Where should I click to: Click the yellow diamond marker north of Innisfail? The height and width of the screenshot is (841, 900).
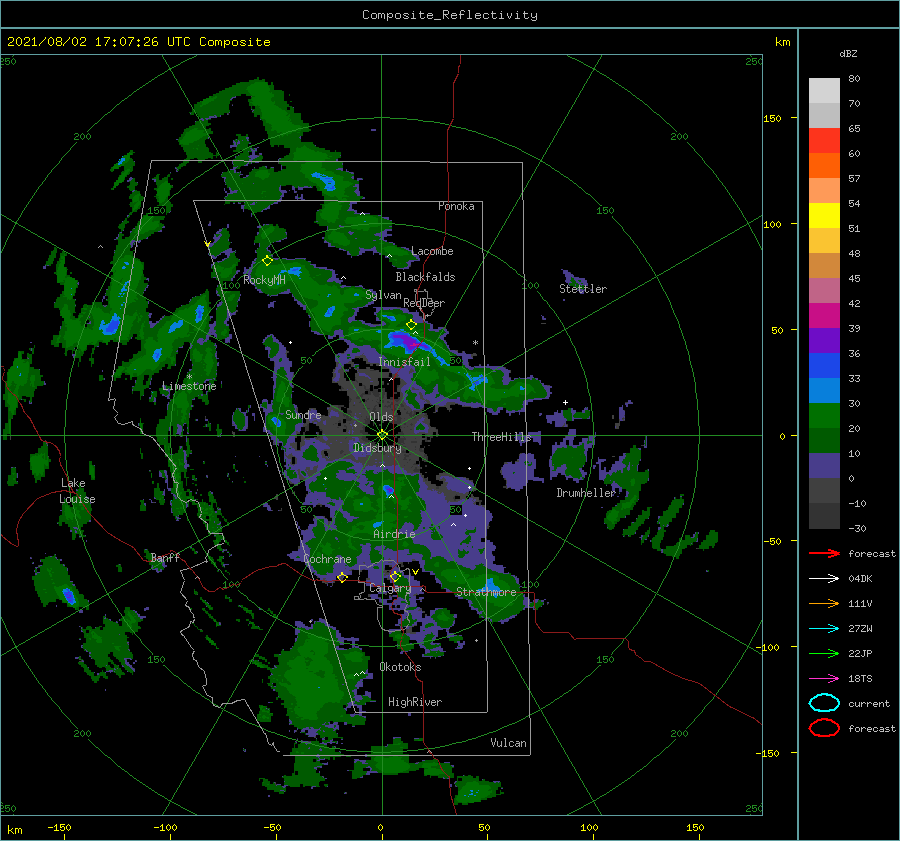[x=411, y=325]
